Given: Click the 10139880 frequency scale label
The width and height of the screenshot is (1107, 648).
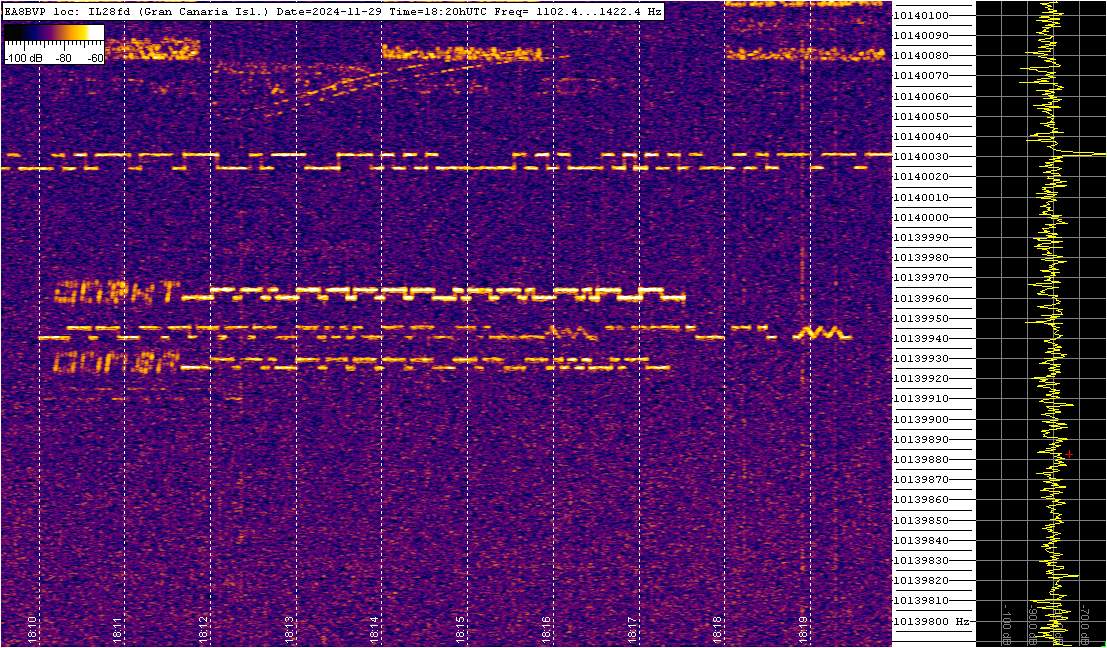Looking at the screenshot, I should pos(921,460).
